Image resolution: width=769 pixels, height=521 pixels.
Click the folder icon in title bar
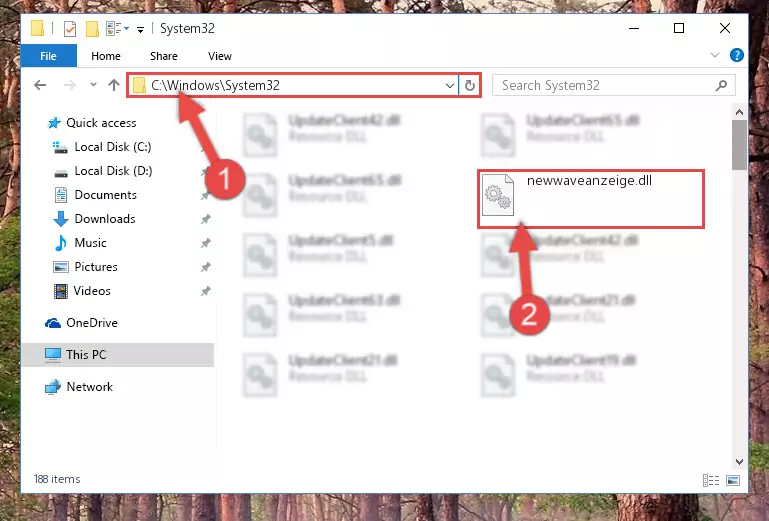(38, 28)
